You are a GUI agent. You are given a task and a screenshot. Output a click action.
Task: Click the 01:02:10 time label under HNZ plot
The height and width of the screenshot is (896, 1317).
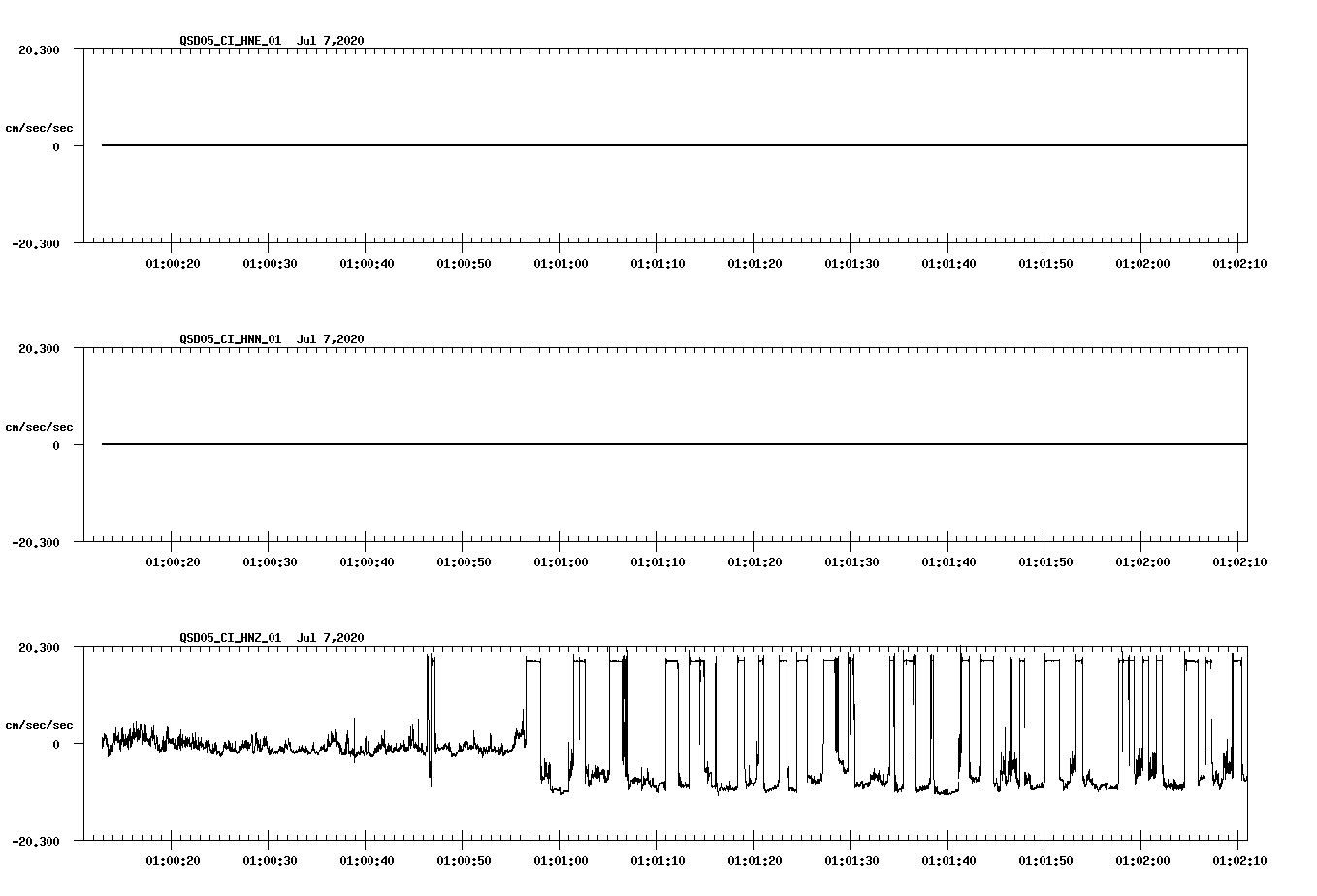(1239, 860)
